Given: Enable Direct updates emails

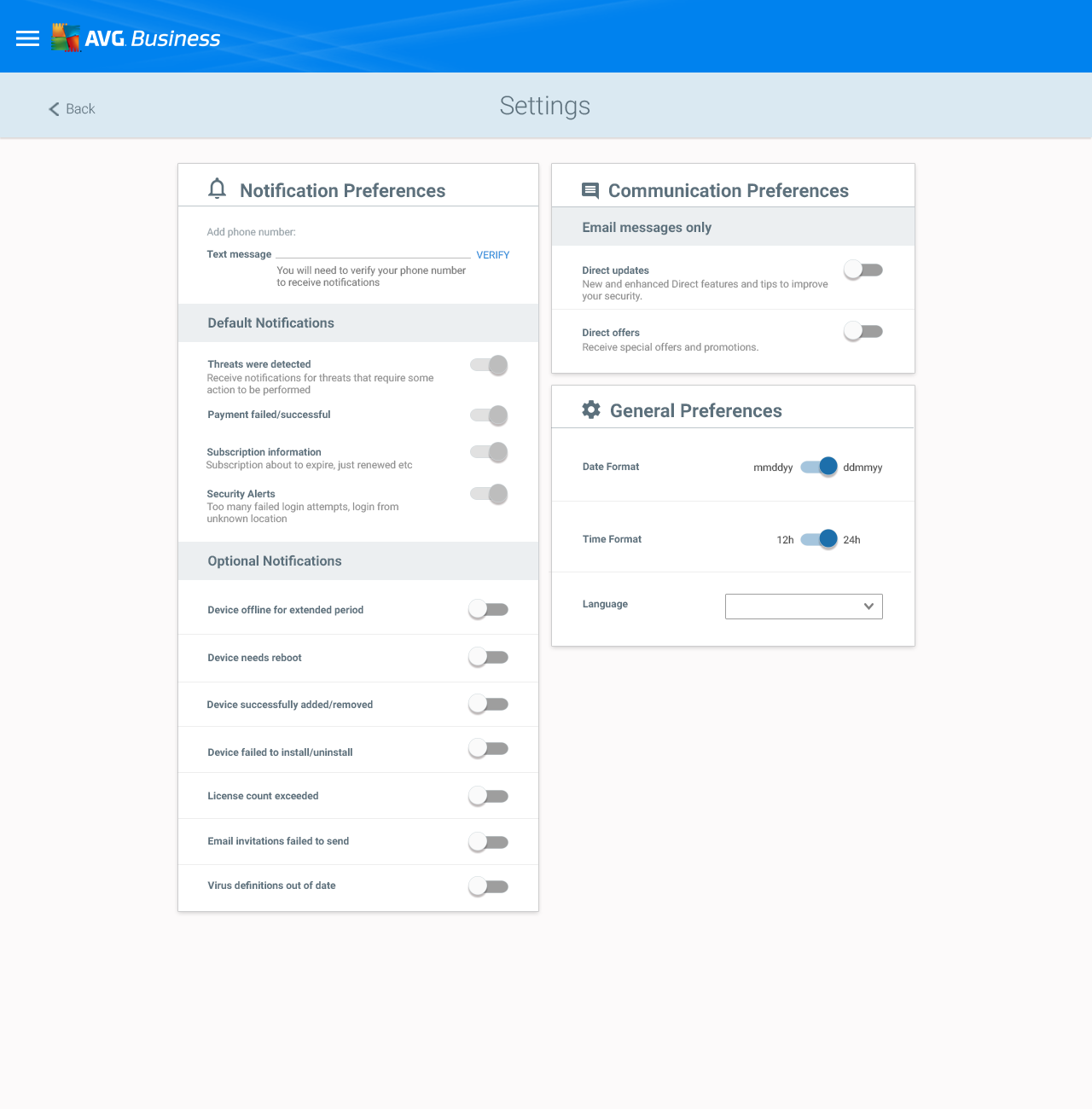Looking at the screenshot, I should [863, 270].
